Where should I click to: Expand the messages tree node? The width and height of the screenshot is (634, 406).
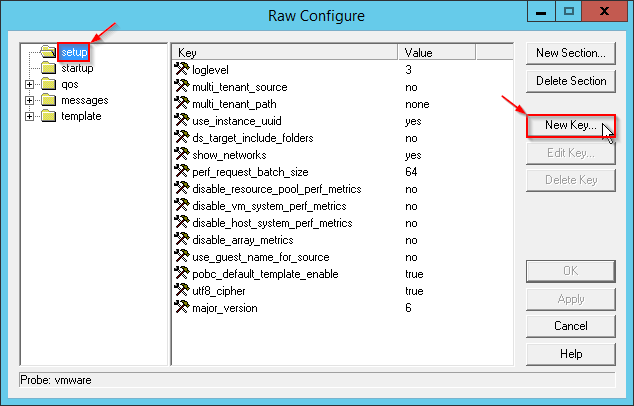[x=30, y=100]
